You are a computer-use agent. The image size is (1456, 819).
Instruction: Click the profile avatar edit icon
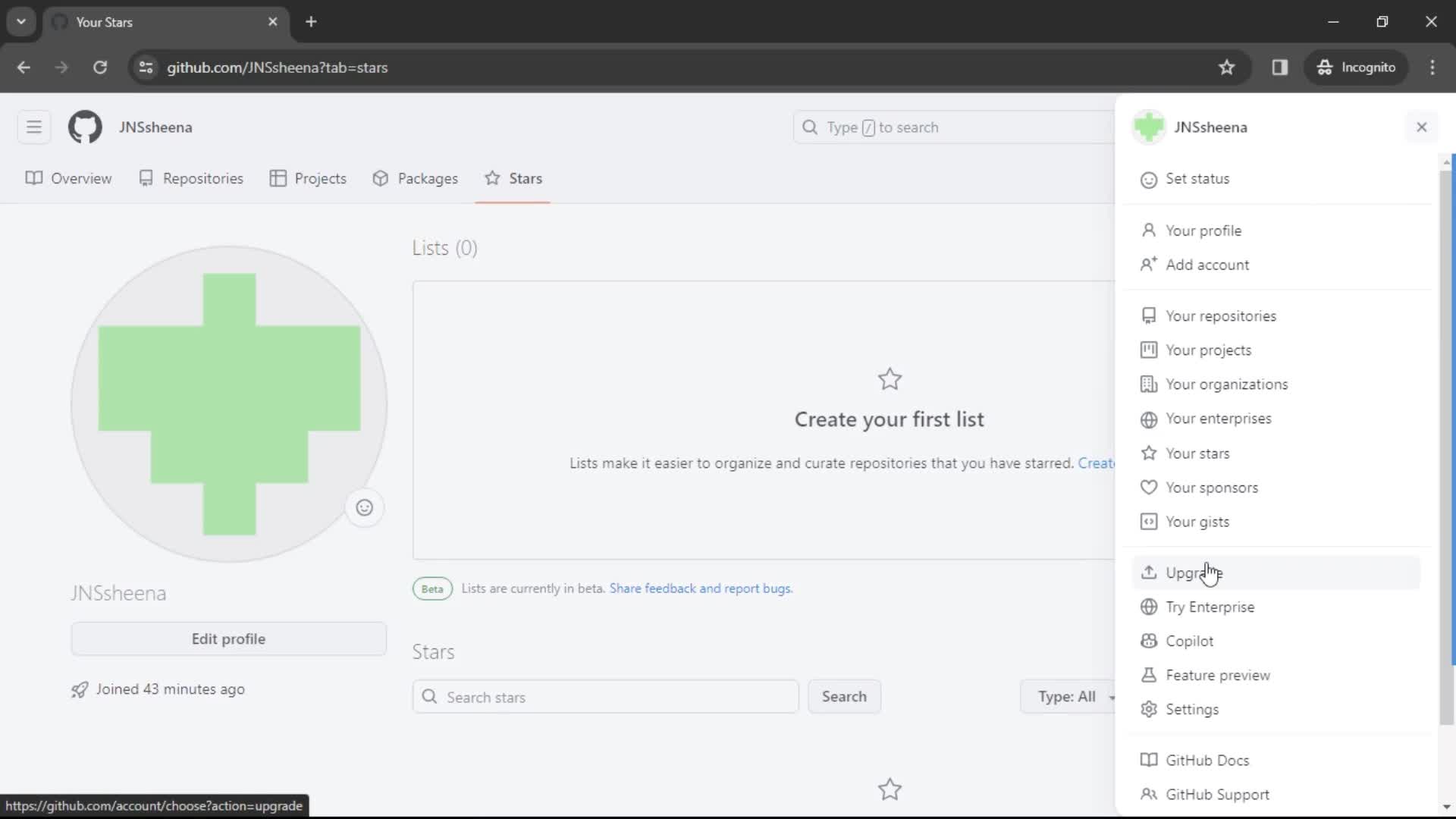click(x=364, y=507)
